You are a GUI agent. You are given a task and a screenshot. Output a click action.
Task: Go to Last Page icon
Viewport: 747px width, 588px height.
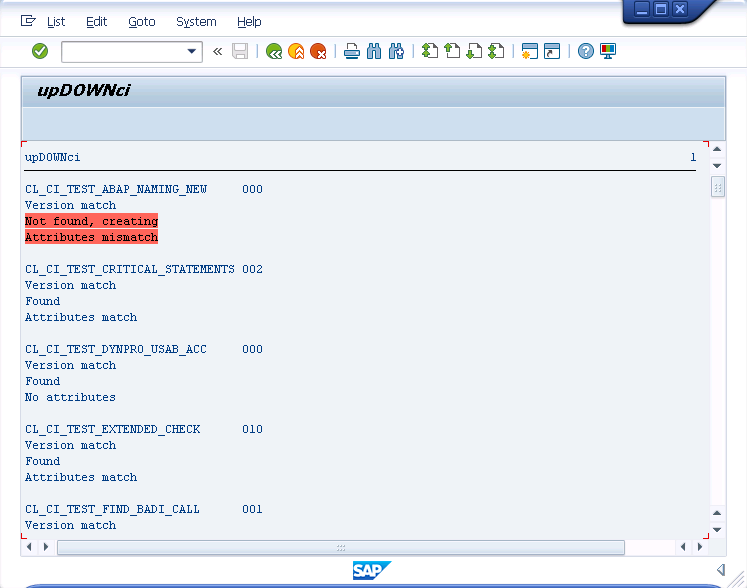(x=496, y=51)
